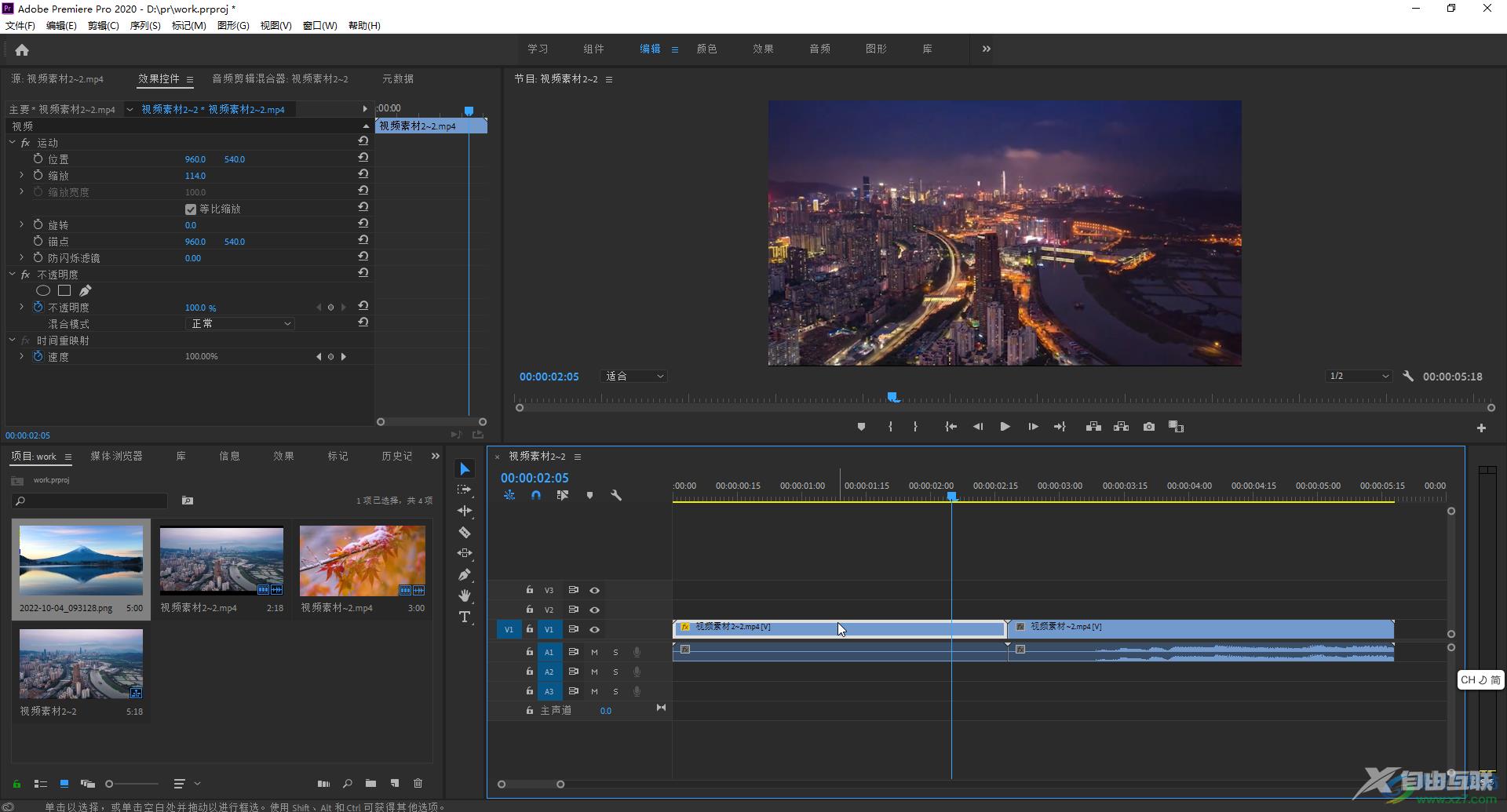Viewport: 1507px width, 812px height.
Task: Toggle animation stopwatch for Rotation
Action: click(x=38, y=224)
